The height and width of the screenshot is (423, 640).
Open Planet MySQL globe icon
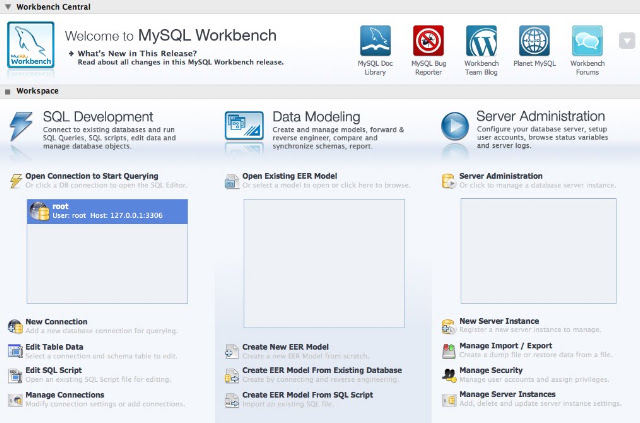(x=534, y=40)
